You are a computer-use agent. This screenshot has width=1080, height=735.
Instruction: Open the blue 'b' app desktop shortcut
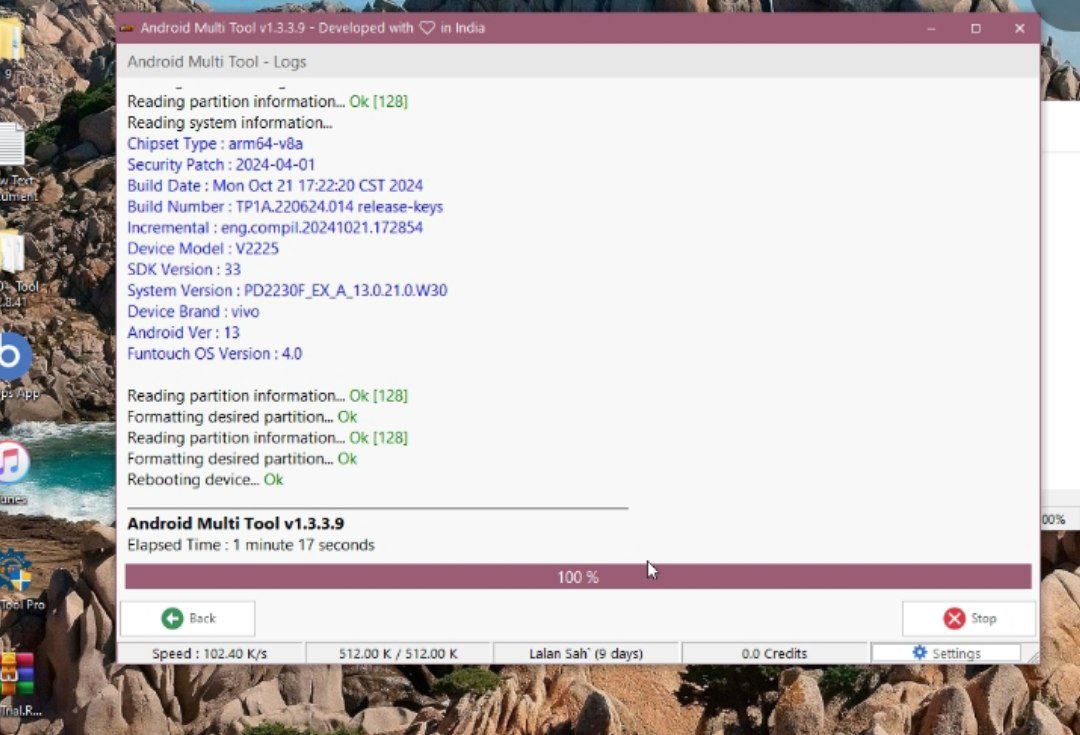click(x=12, y=356)
